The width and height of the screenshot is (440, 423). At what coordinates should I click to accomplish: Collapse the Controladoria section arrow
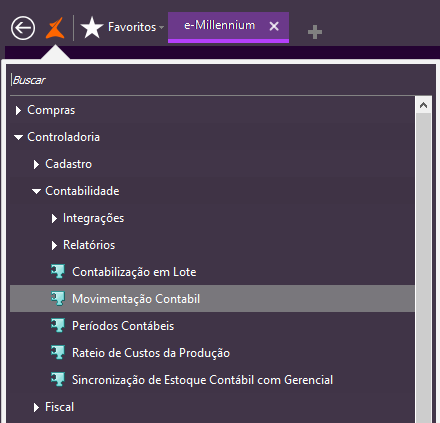click(x=18, y=137)
